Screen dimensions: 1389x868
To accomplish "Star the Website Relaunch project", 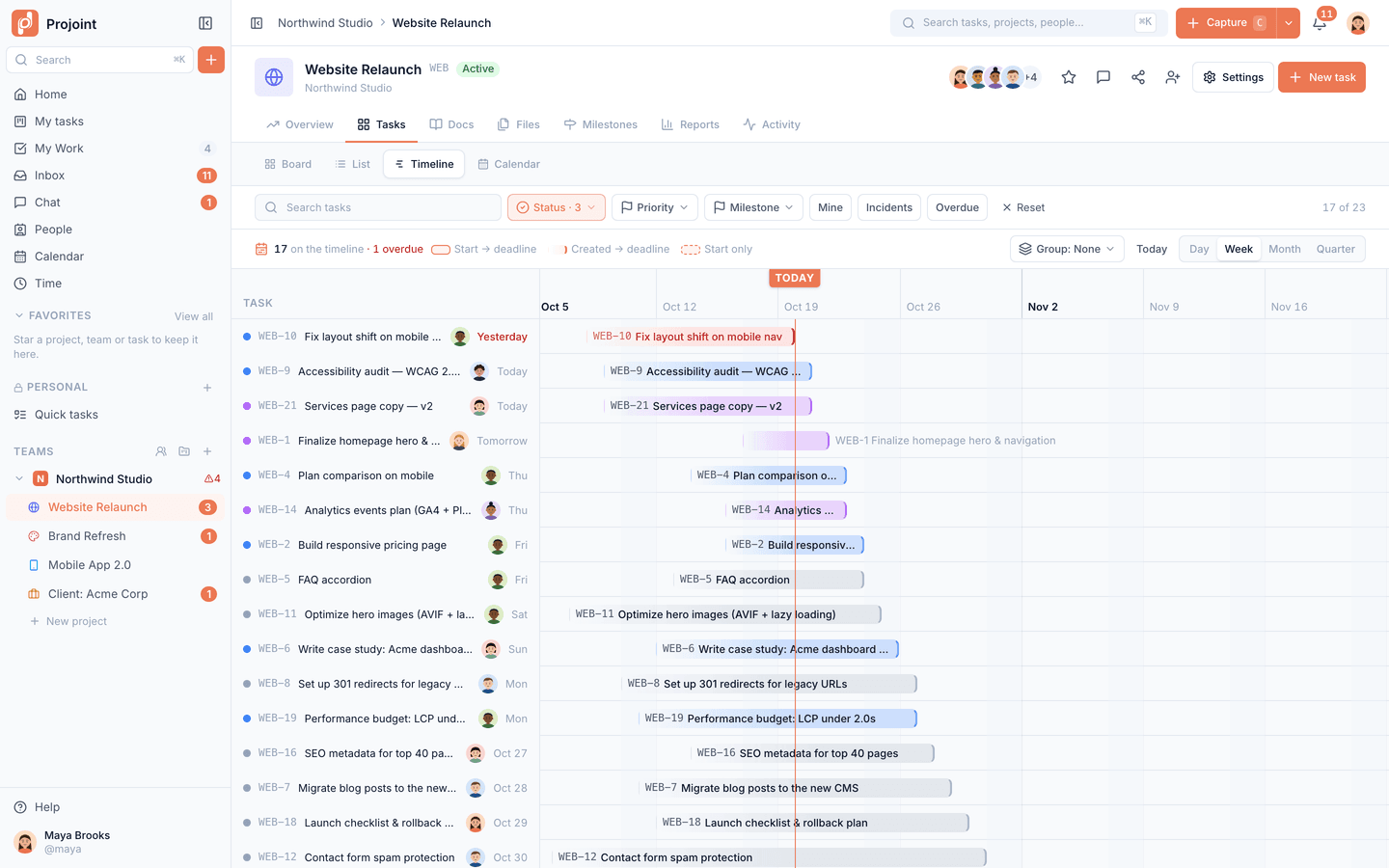I will pos(1069,77).
